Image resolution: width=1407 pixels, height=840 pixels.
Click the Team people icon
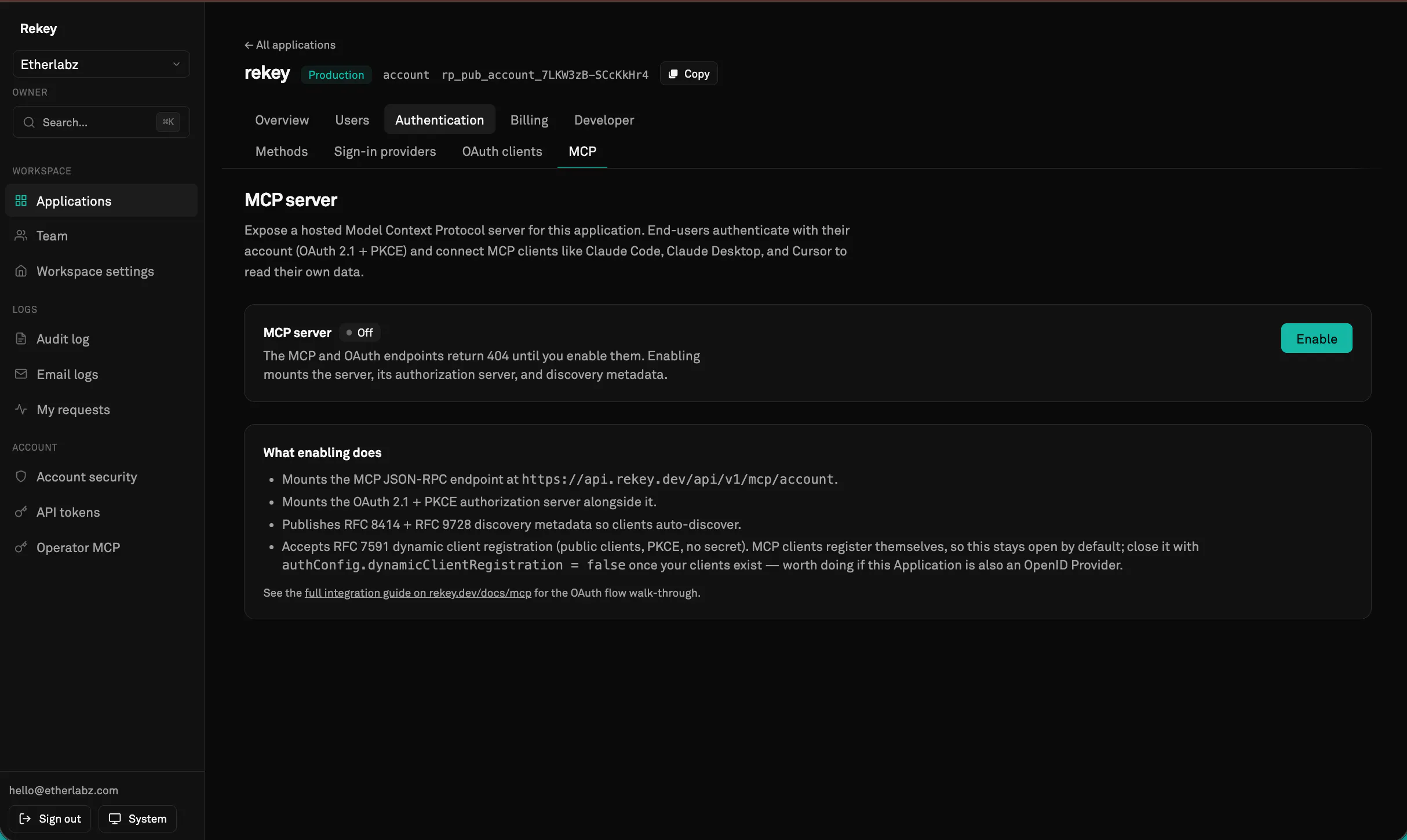21,235
